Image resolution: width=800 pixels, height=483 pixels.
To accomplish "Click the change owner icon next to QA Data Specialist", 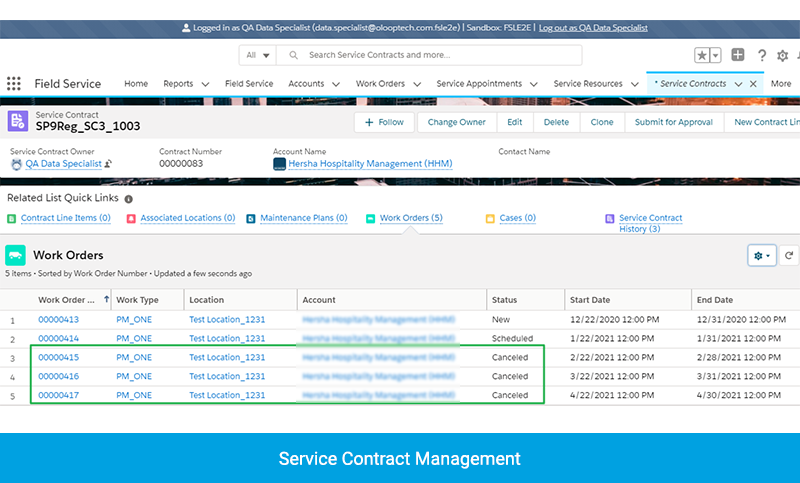I will (108, 164).
